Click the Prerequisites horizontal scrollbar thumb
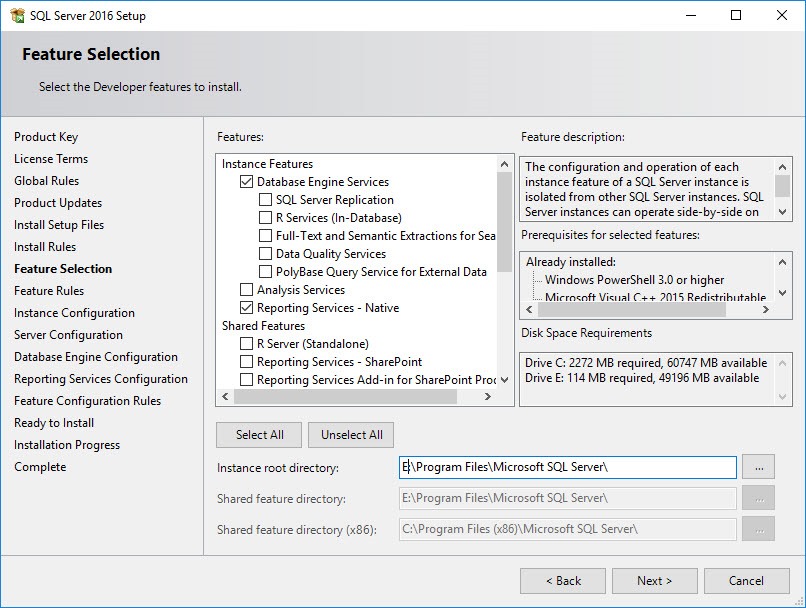This screenshot has width=806, height=608. (x=632, y=309)
